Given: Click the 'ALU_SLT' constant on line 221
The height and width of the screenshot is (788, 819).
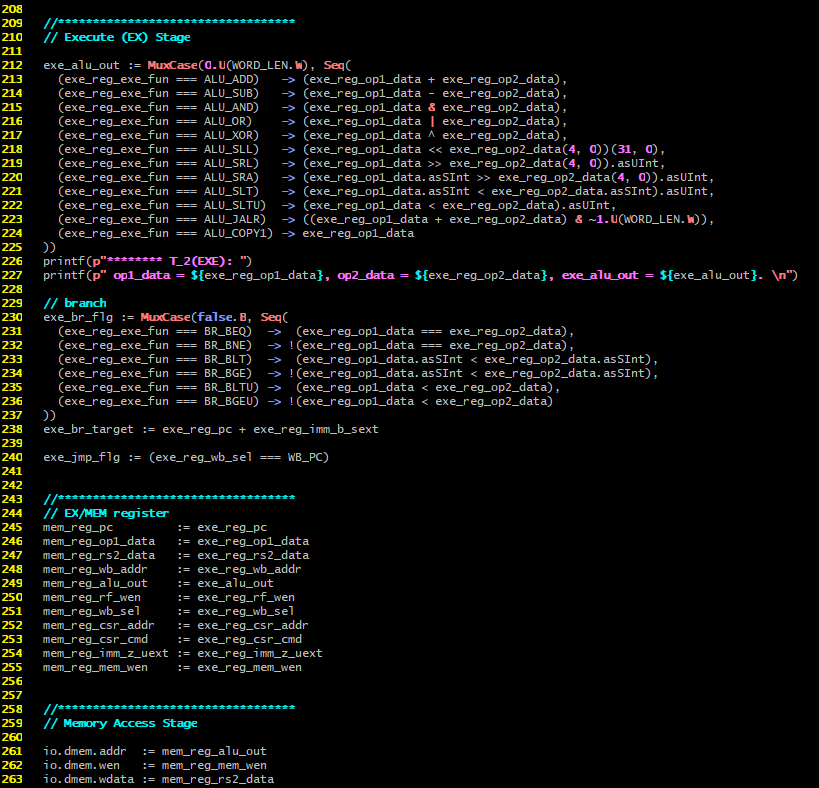Looking at the screenshot, I should tap(228, 192).
